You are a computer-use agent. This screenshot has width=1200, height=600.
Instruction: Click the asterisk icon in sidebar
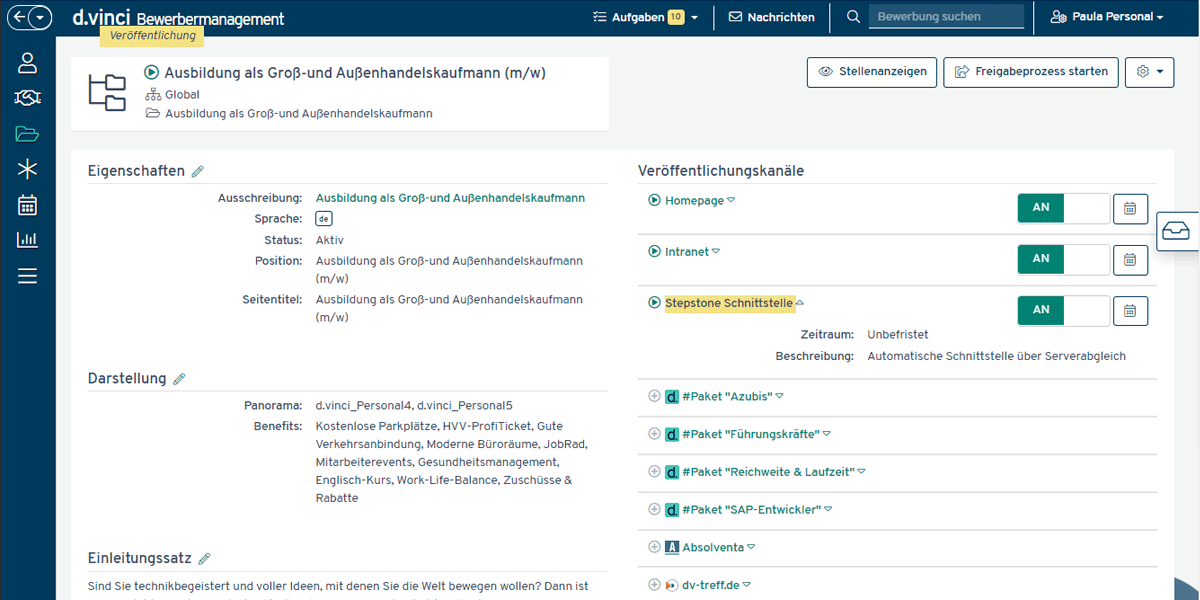[x=27, y=169]
